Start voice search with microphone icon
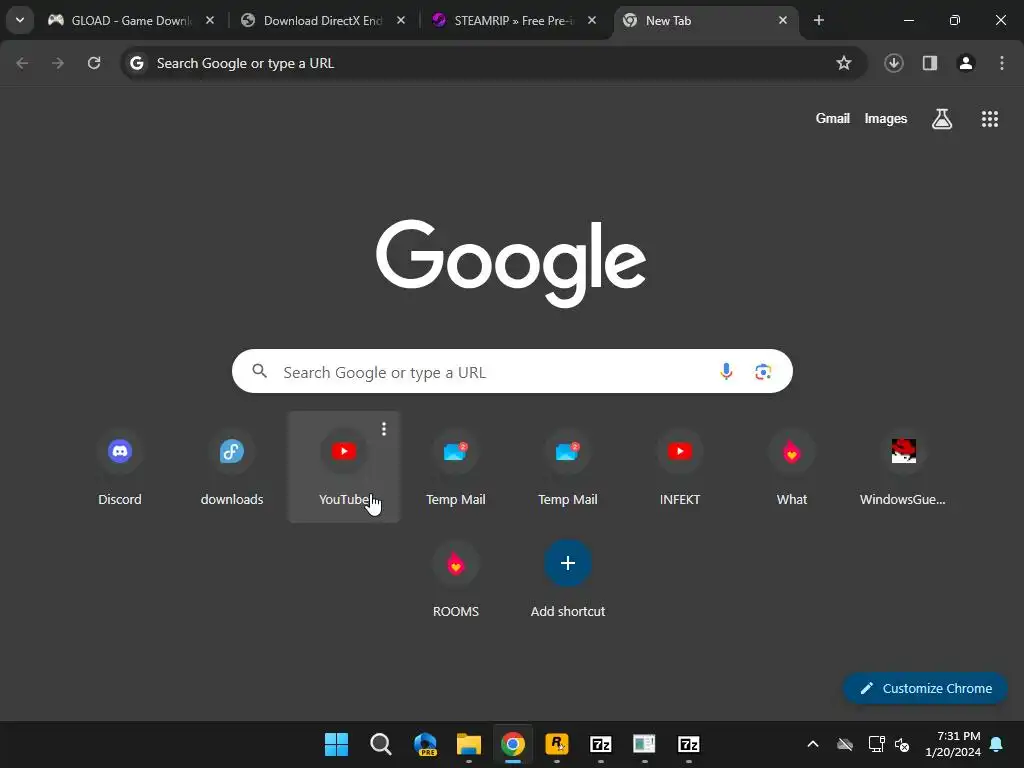Screen dimensions: 1024x768 [x=726, y=372]
